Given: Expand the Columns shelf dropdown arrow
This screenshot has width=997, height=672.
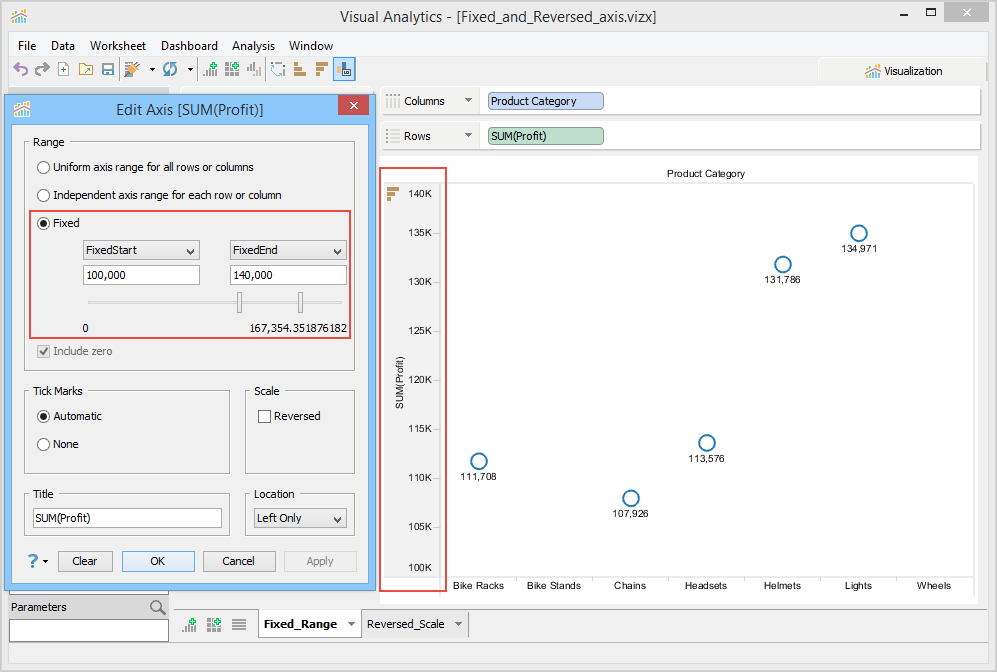Looking at the screenshot, I should (x=468, y=101).
